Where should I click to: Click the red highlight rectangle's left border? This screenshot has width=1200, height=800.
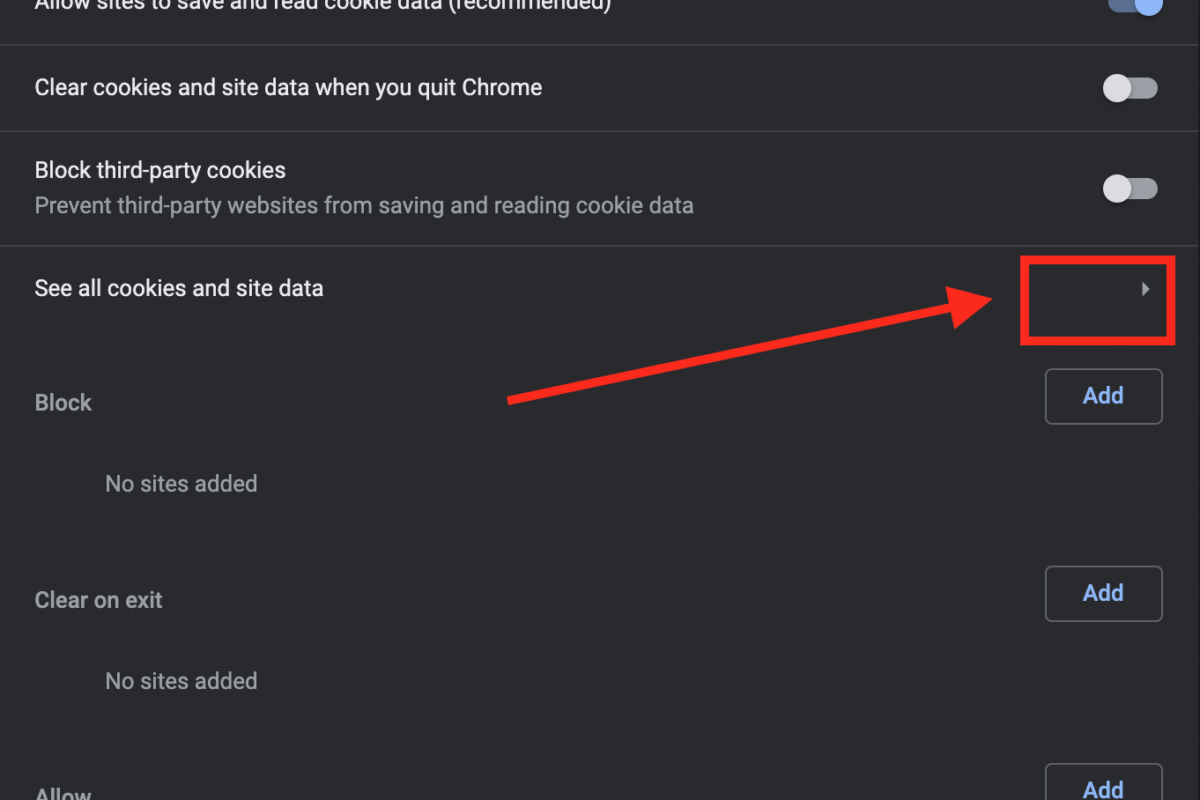coord(1024,300)
